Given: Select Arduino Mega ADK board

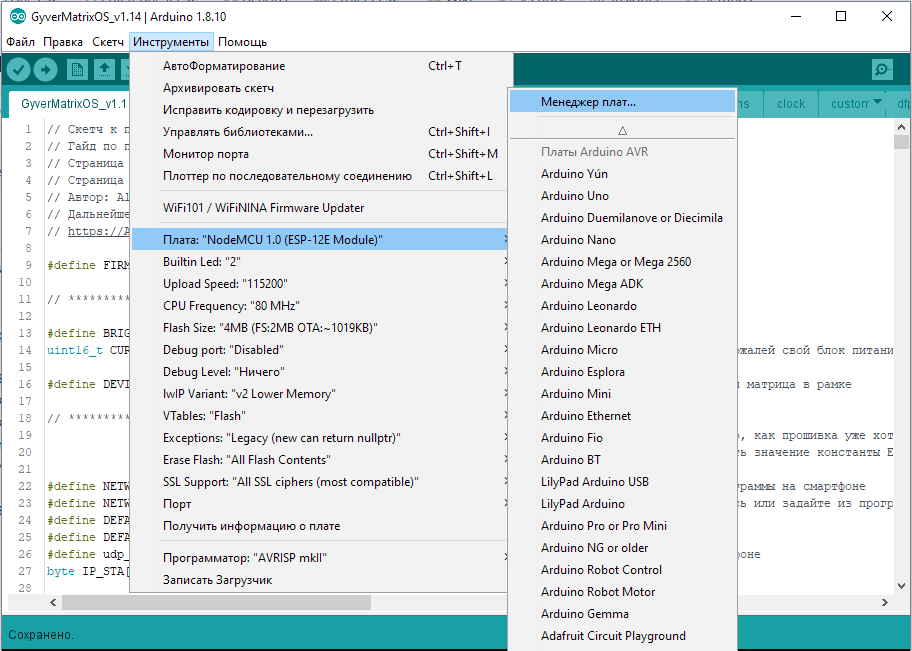Looking at the screenshot, I should tap(622, 284).
